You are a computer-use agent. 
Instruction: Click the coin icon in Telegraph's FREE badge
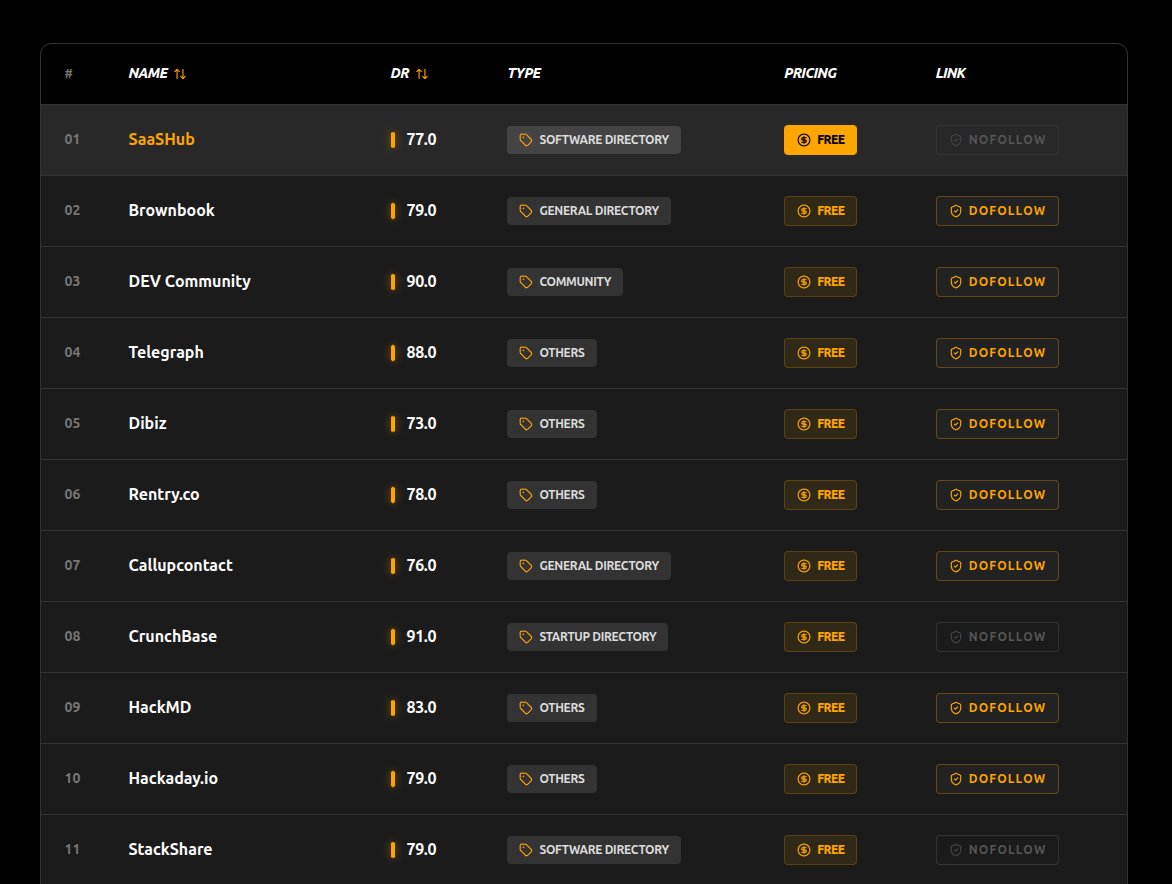[x=804, y=353]
